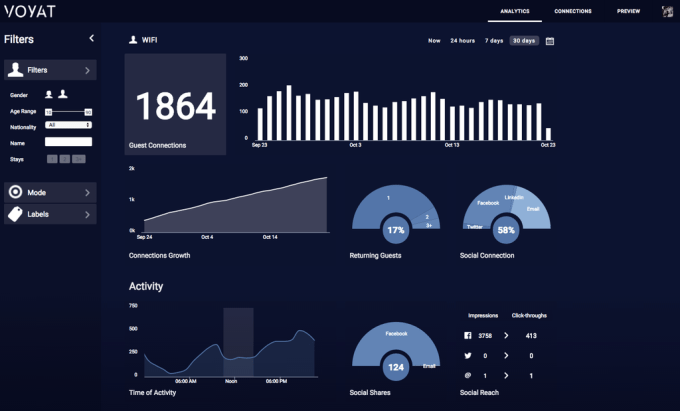Click the Age Range slider track
680x411 pixels.
pos(69,112)
